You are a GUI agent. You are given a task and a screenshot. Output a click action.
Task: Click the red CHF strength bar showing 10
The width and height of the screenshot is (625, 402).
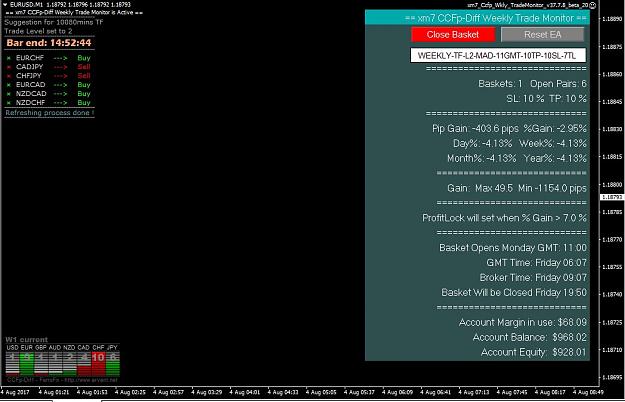(98, 364)
